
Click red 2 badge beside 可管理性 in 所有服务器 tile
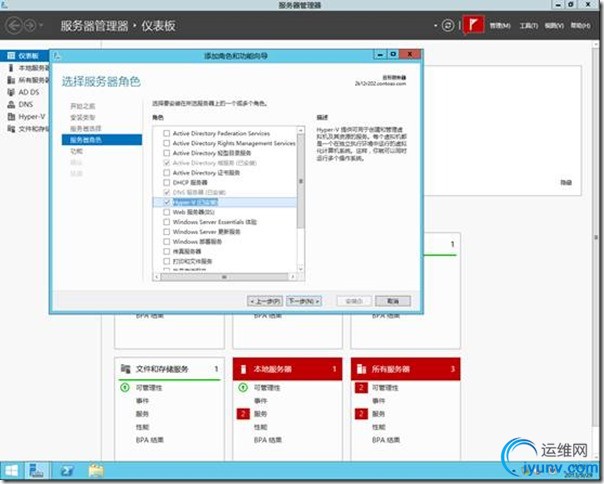click(x=361, y=388)
